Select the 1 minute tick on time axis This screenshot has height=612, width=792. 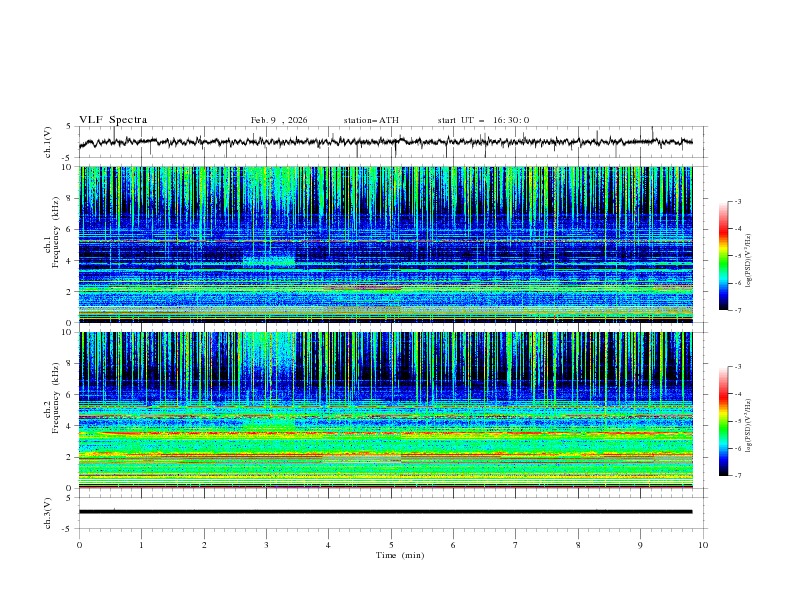(x=141, y=544)
